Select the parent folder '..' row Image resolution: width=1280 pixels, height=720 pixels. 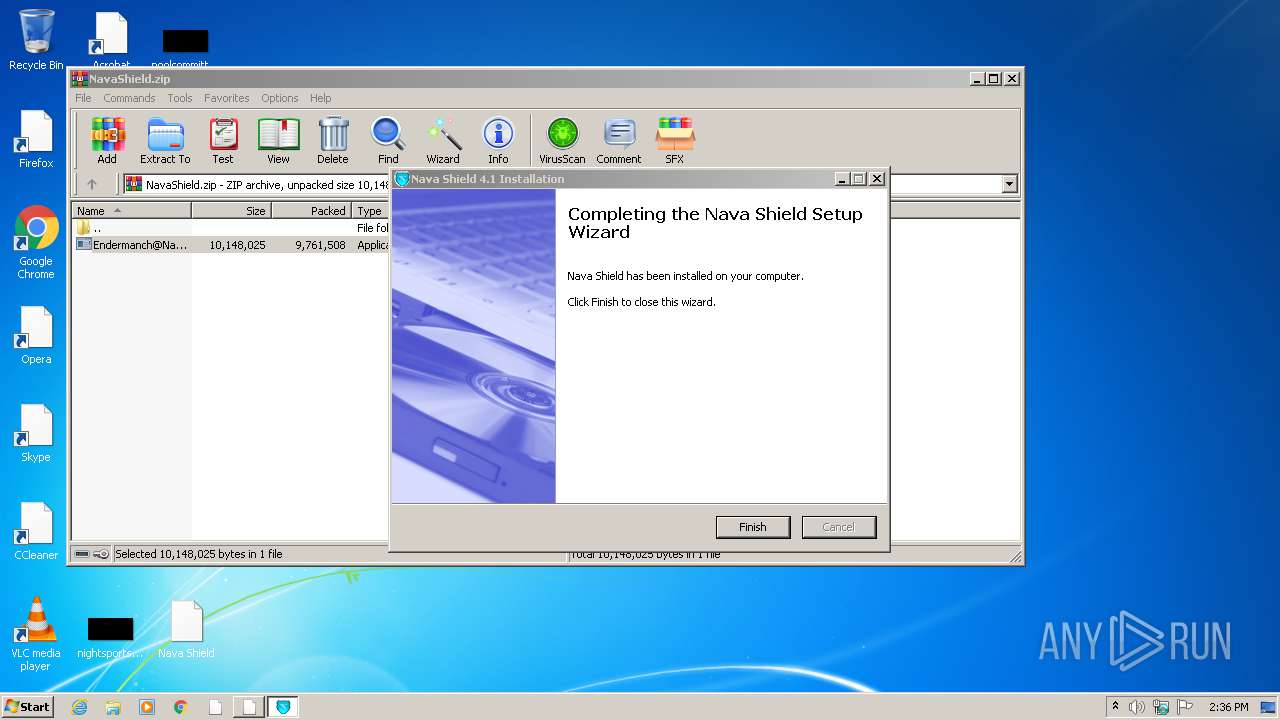click(x=231, y=228)
